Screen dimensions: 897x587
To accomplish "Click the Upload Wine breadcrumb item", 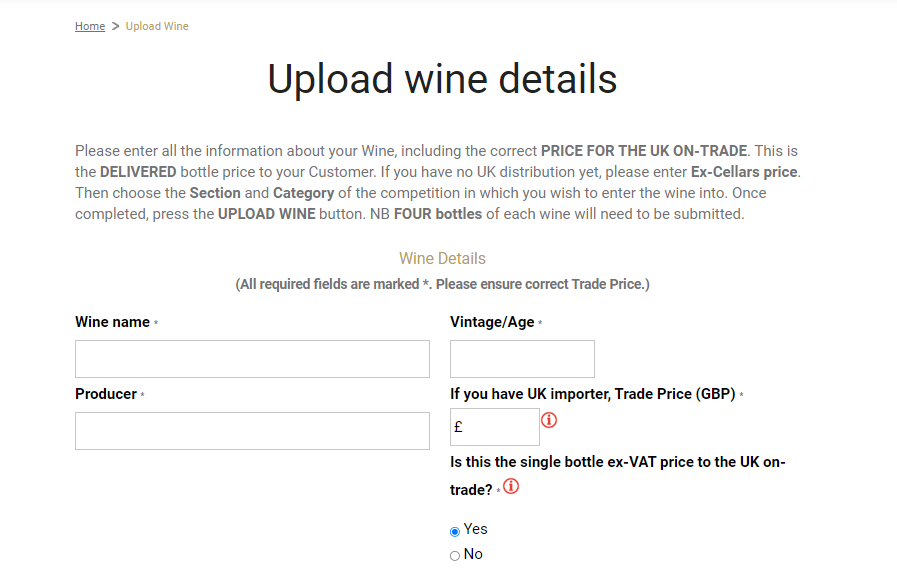I will (x=157, y=26).
